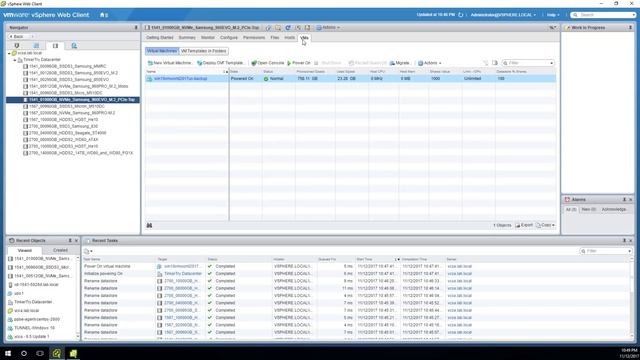Select VMs and Templates navigator tab icon
Screen dimensions: 640x360
point(36,46)
